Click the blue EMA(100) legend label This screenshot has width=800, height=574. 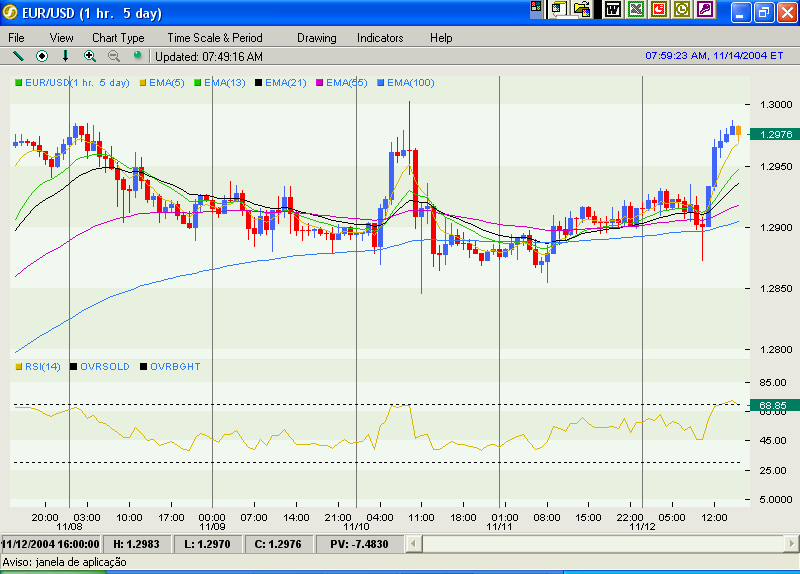tap(411, 83)
